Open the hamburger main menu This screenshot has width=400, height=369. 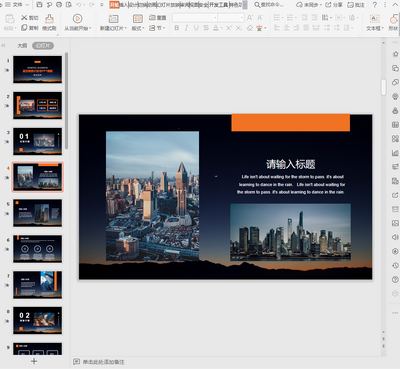tap(7, 5)
